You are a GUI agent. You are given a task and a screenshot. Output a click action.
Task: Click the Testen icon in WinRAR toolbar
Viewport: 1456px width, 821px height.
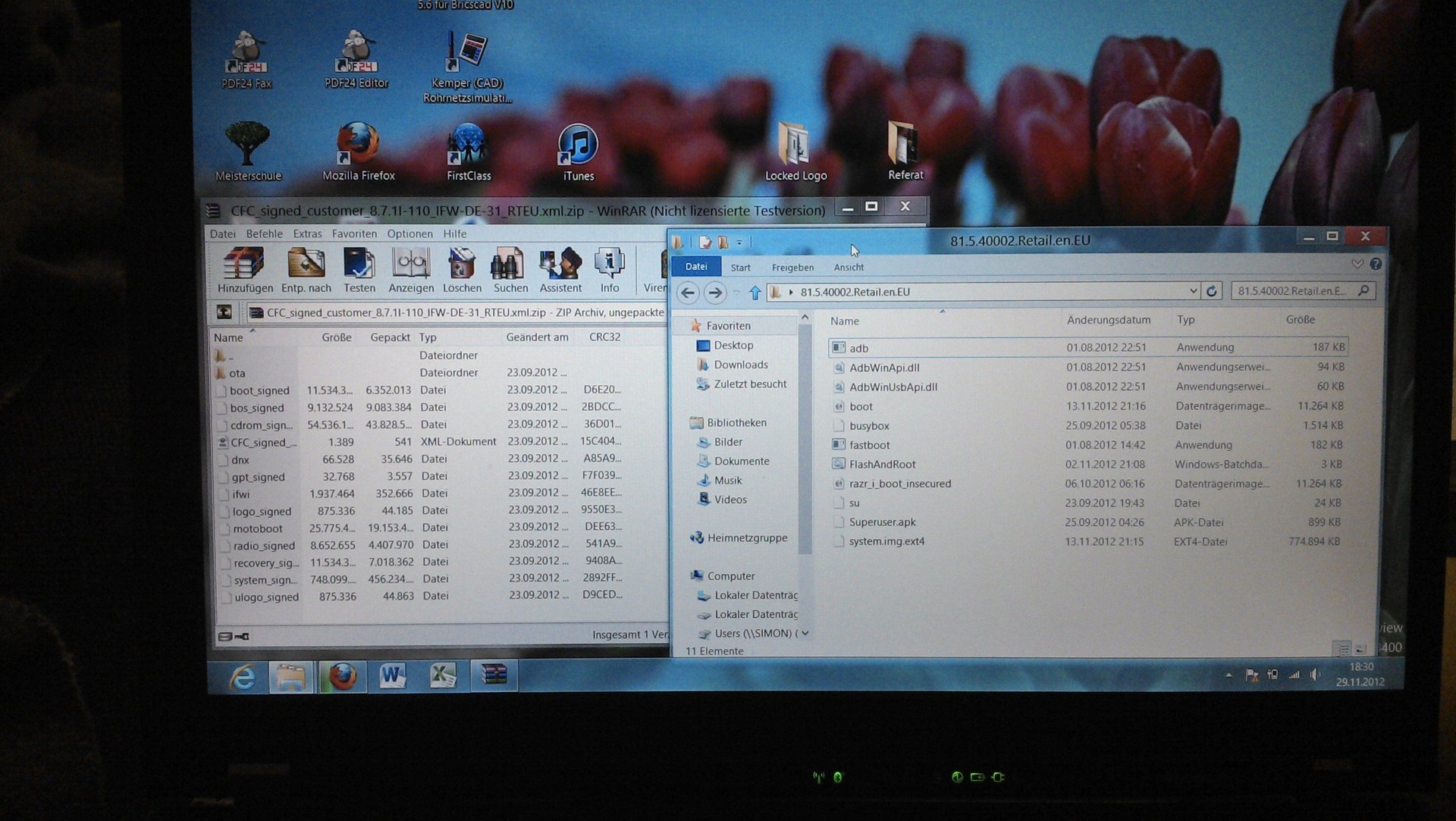[x=359, y=271]
